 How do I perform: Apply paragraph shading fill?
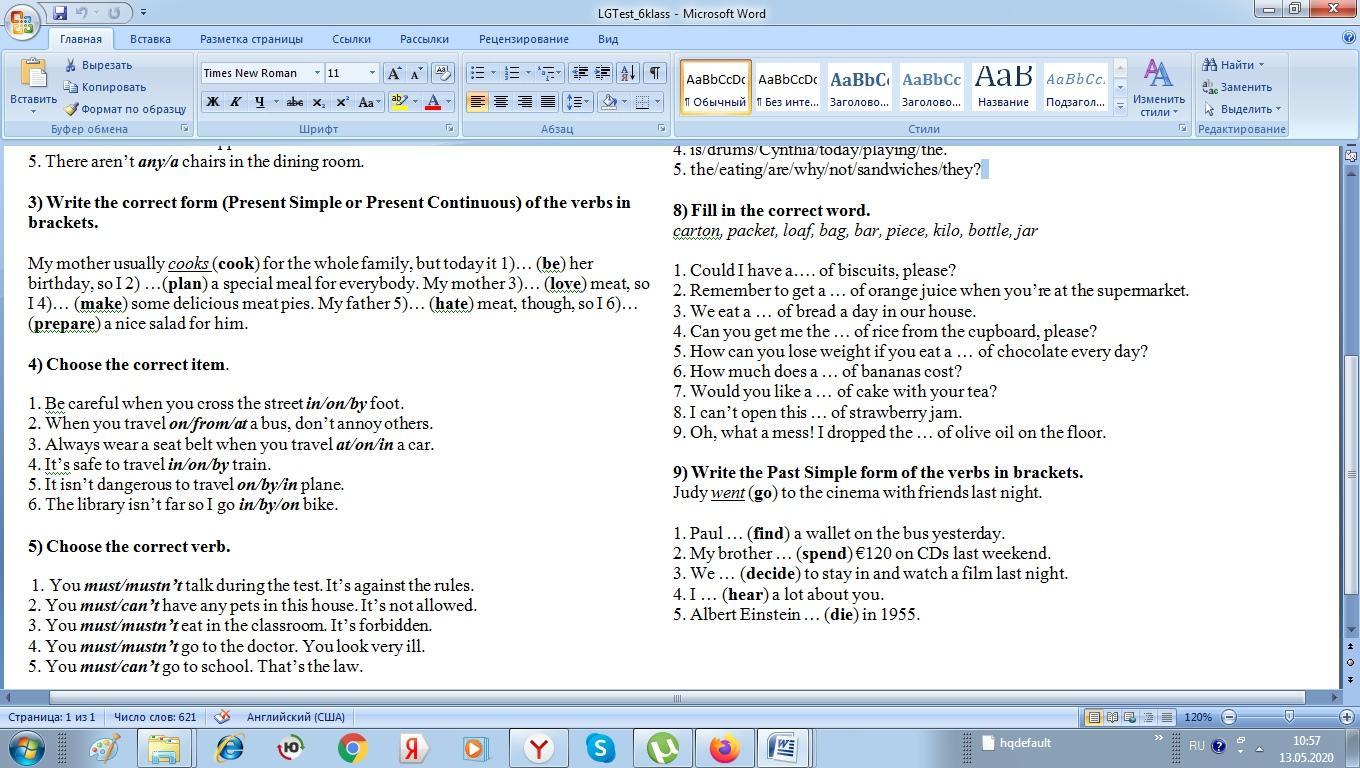608,102
